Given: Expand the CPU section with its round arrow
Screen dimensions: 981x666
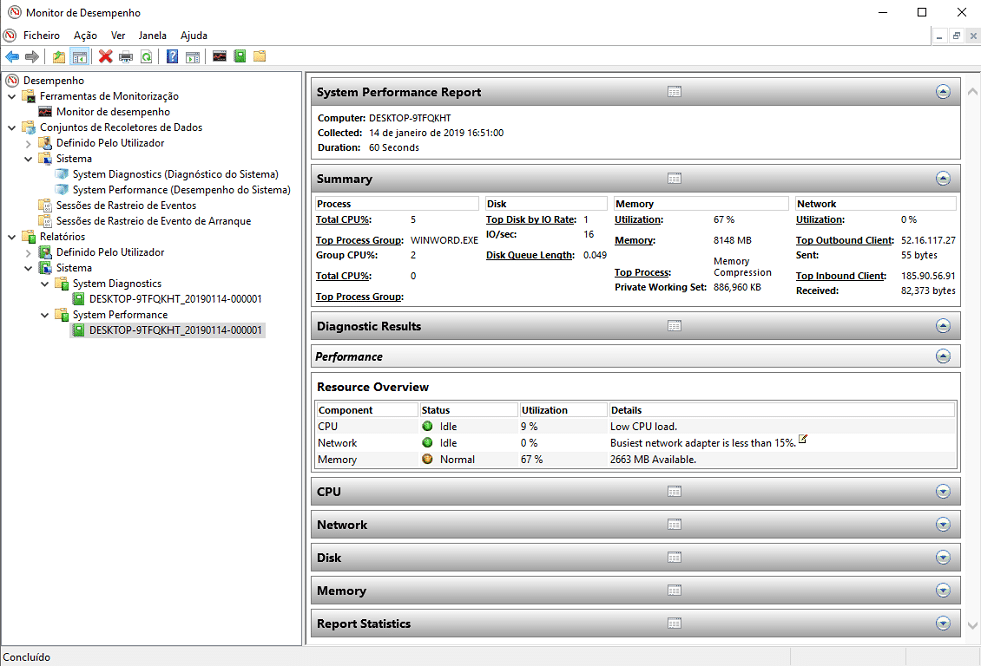Looking at the screenshot, I should point(943,492).
